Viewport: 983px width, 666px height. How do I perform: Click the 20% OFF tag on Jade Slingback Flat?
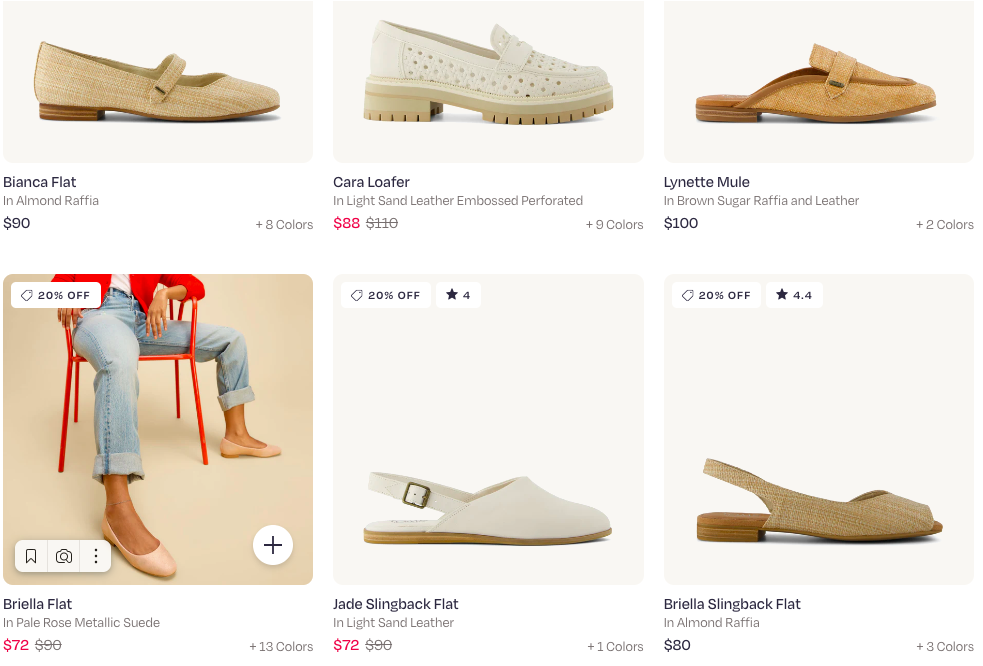pyautogui.click(x=386, y=295)
